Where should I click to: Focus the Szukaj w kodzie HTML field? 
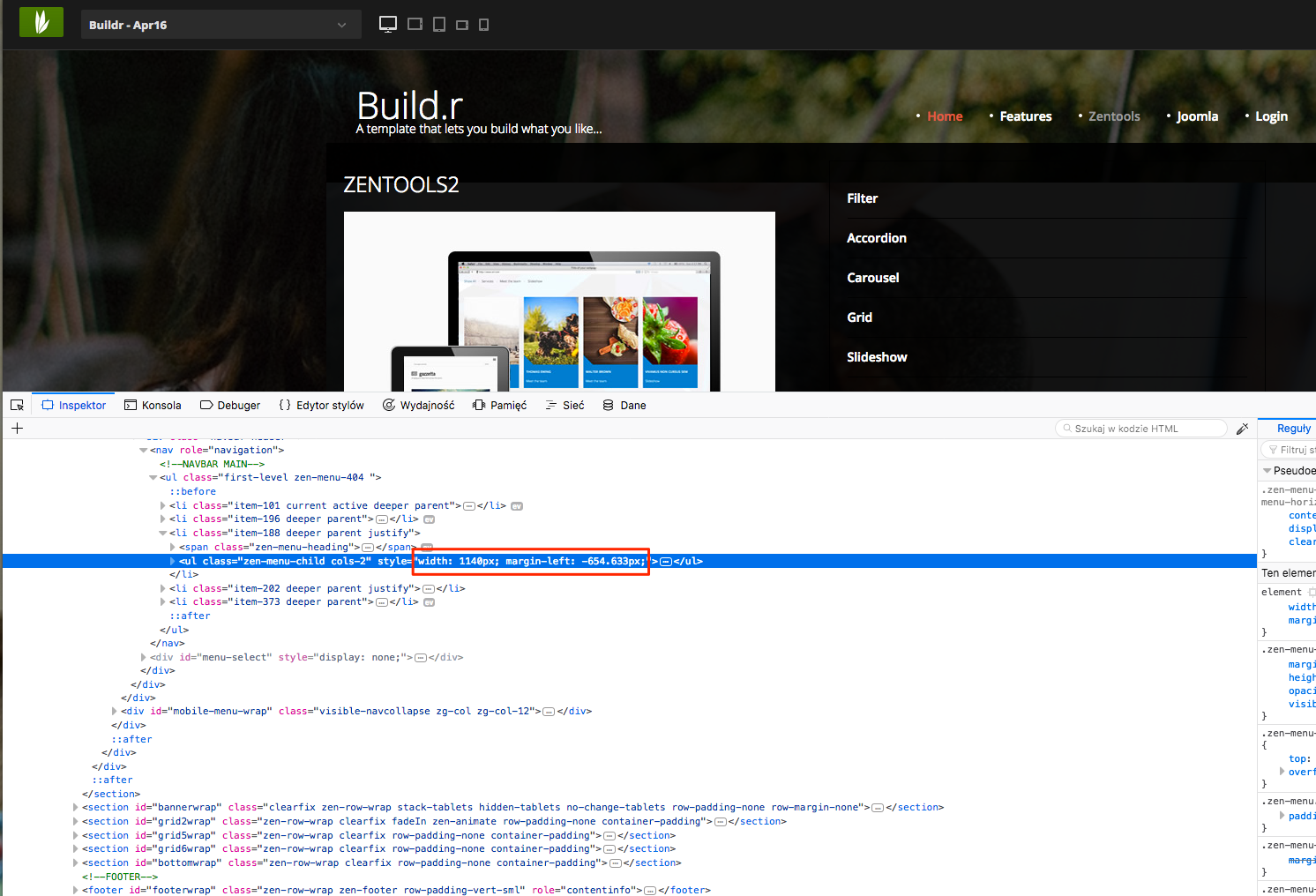pos(1141,429)
